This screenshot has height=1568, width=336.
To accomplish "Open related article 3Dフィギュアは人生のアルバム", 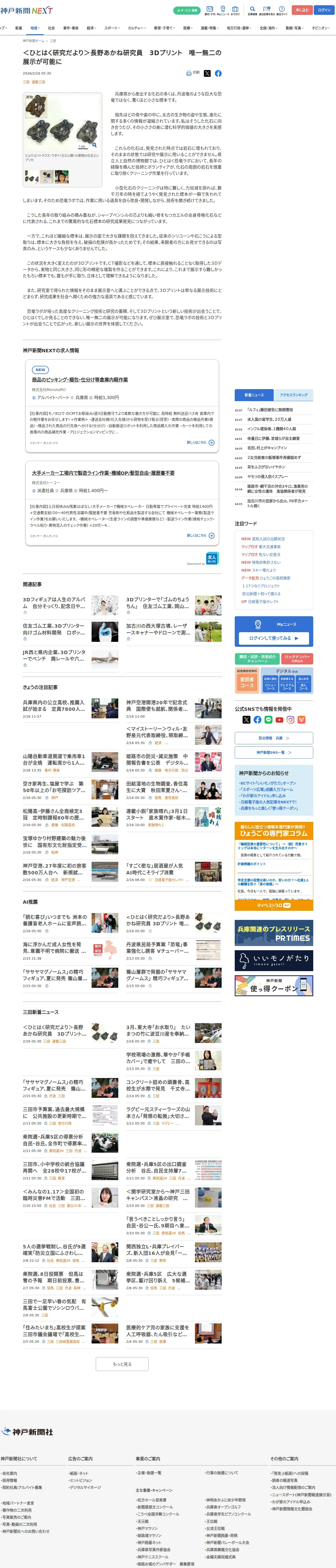I will pyautogui.click(x=55, y=603).
